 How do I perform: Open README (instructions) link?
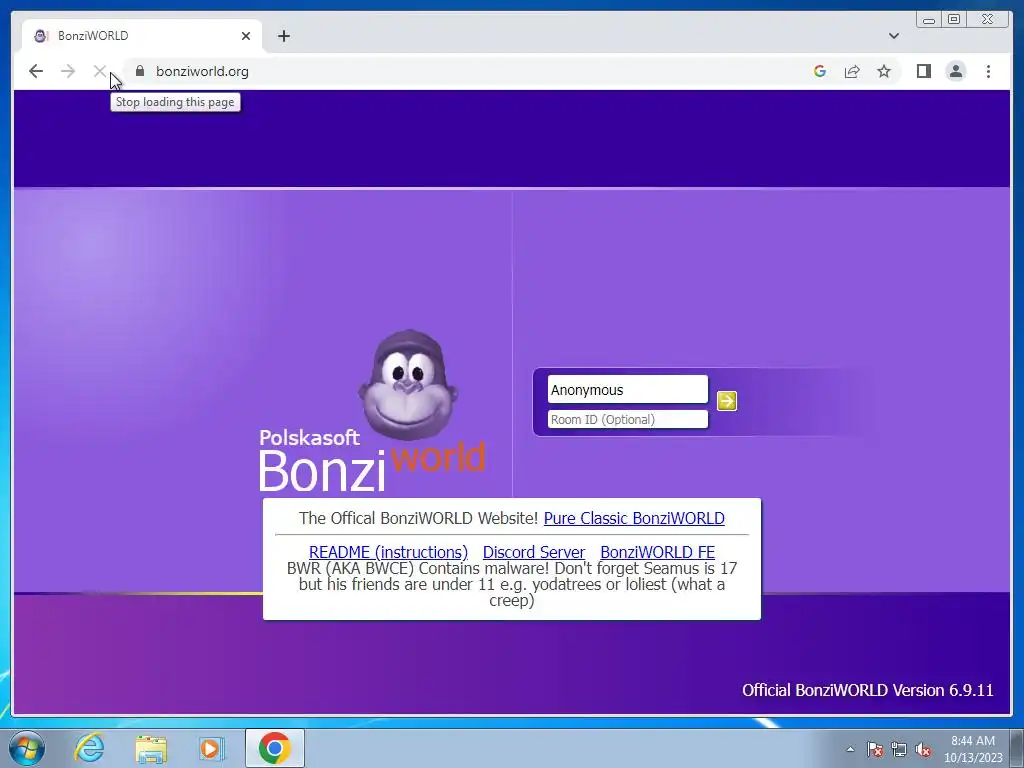pyautogui.click(x=389, y=552)
